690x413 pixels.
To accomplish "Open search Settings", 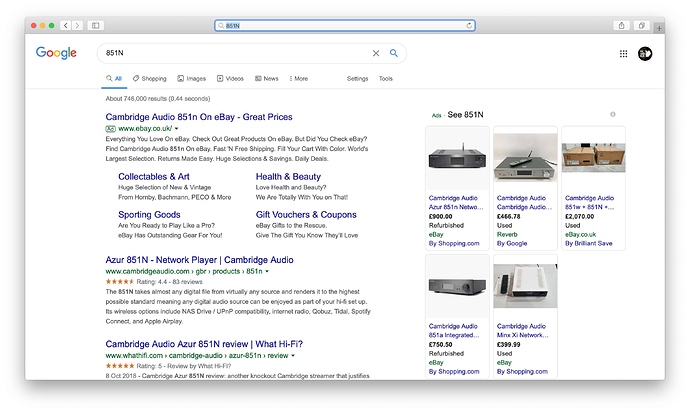I will (x=357, y=78).
